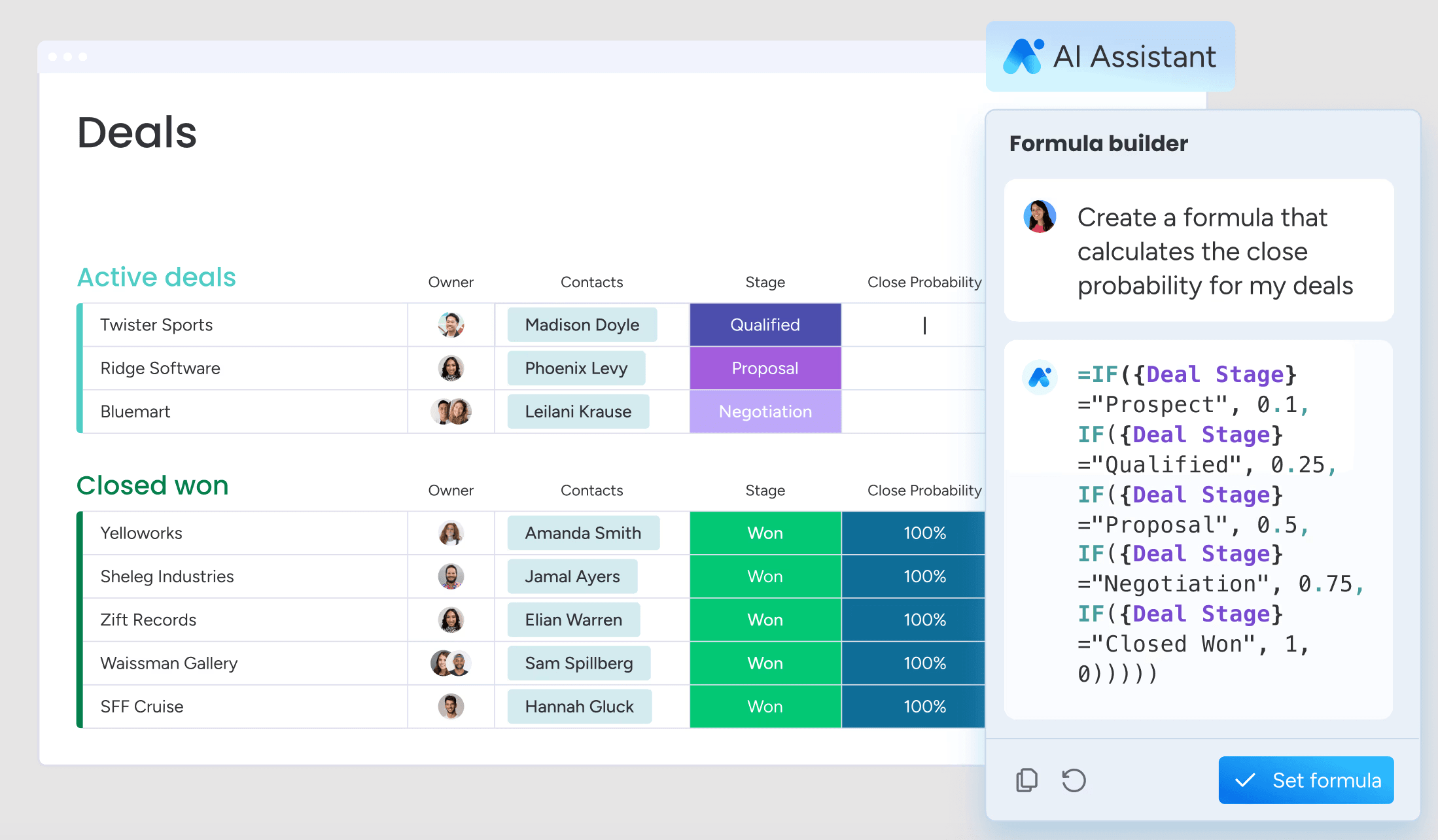Open the Jamal Ayers contact chip

(572, 576)
